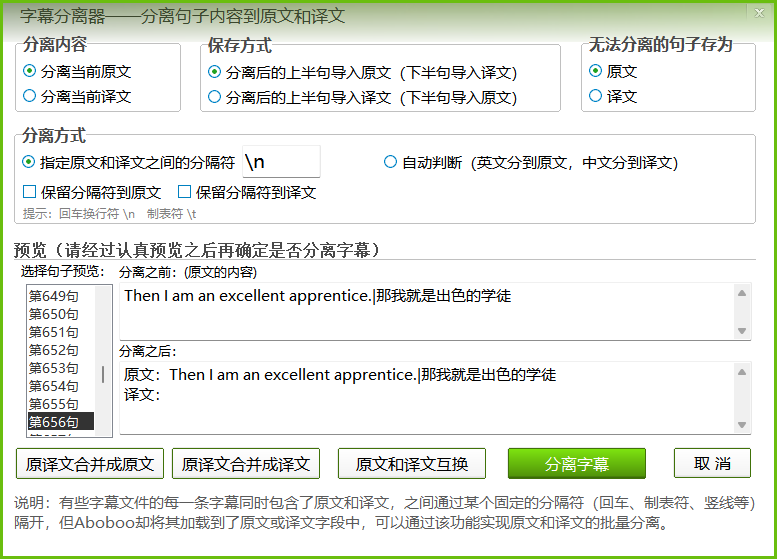Check 保留分隔符到原文 checkbox
The height and width of the screenshot is (559, 777).
tap(30, 192)
